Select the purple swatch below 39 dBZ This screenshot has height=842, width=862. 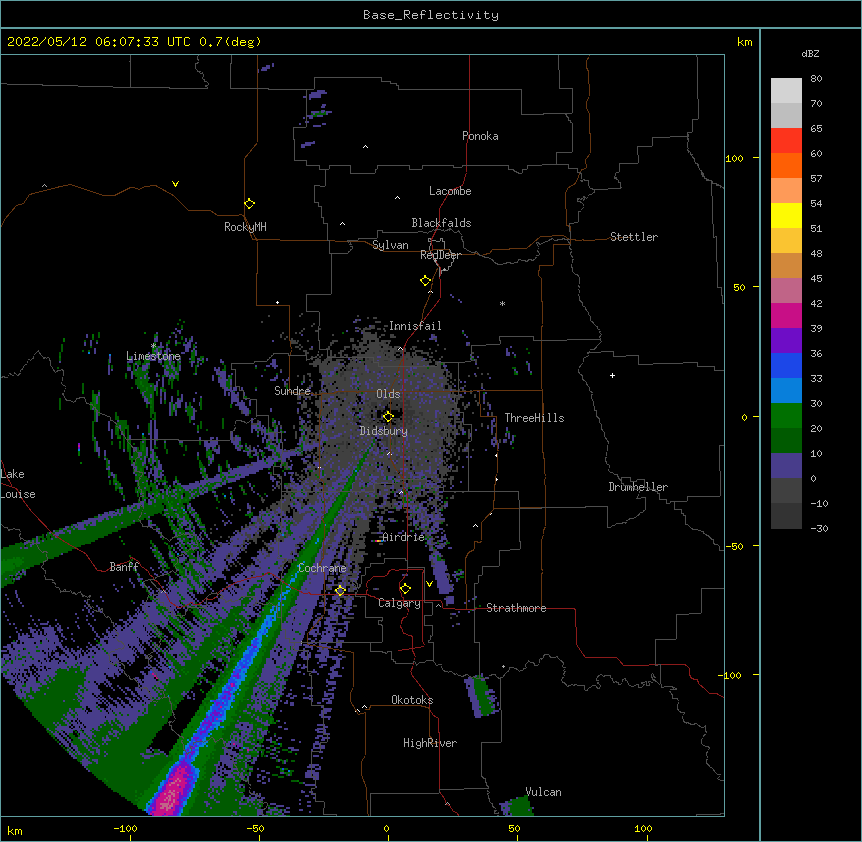point(786,341)
